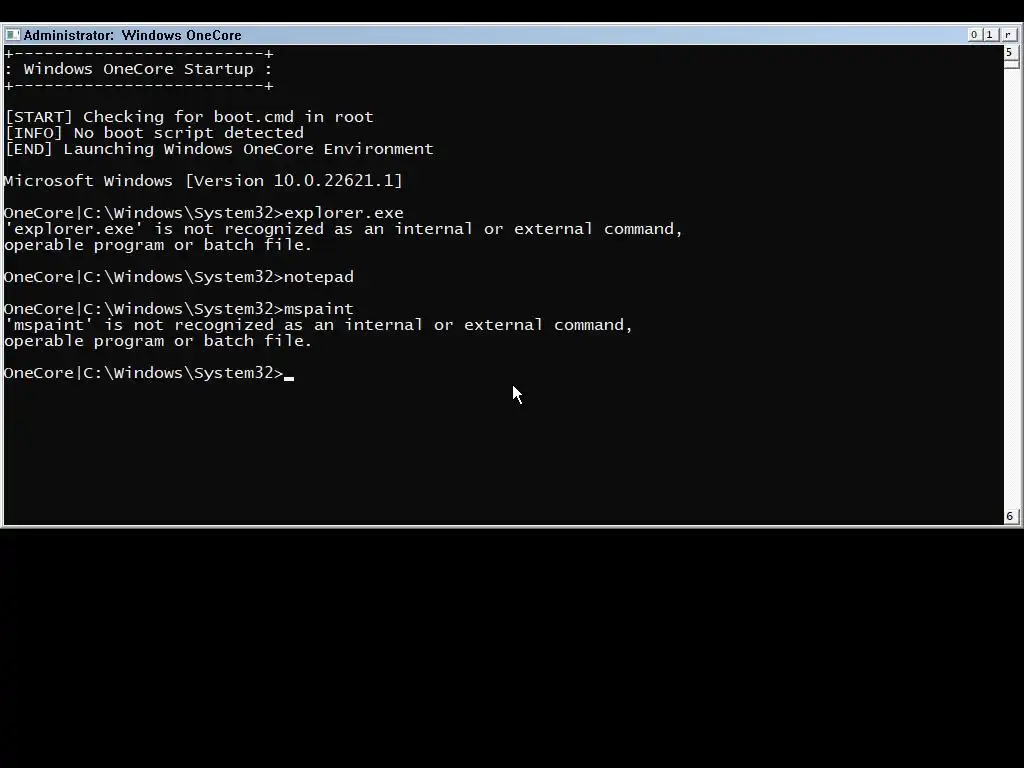
Task: Close the console with the "r" button
Action: 1008,35
